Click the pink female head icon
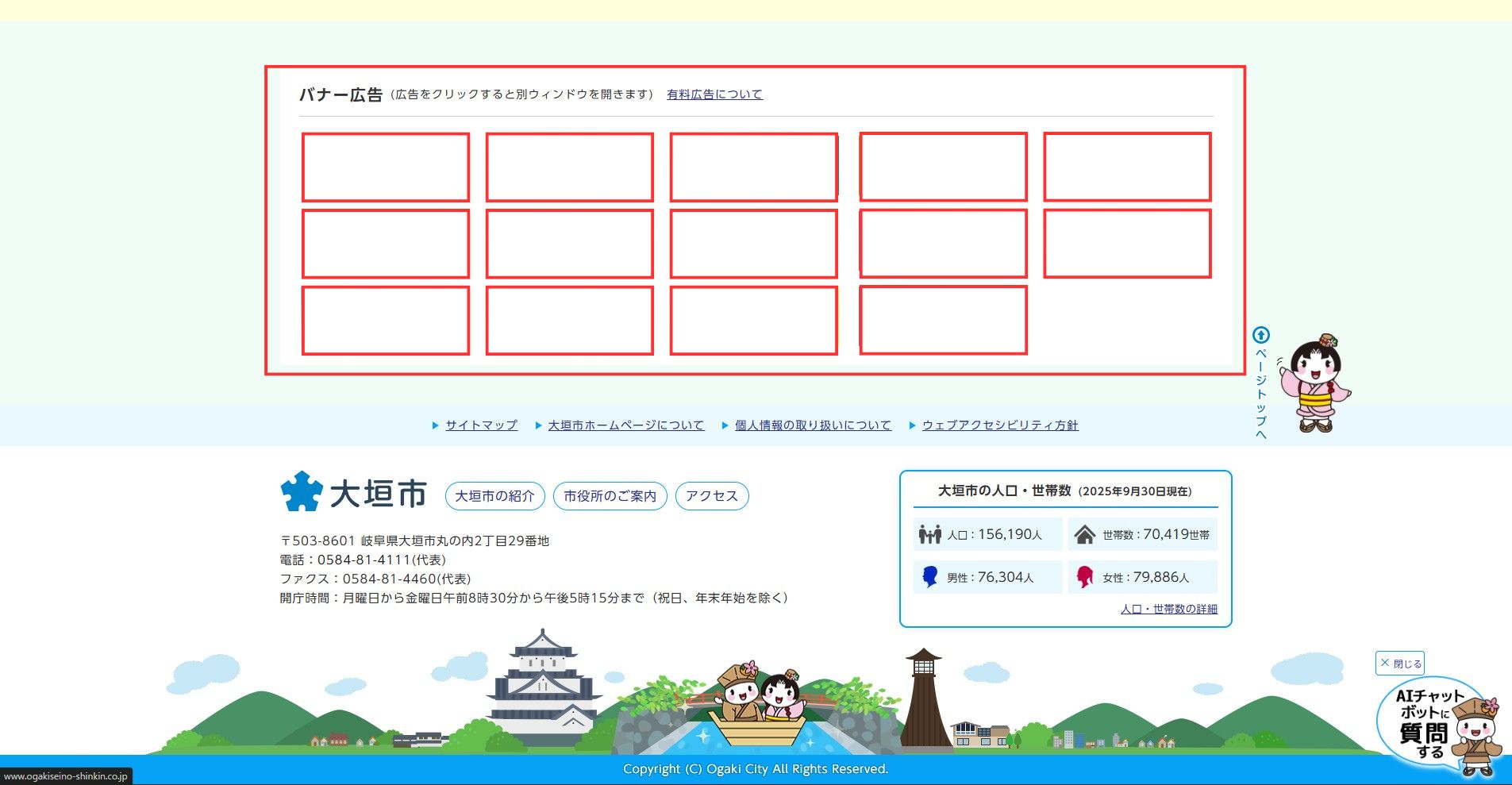1512x785 pixels. [x=1085, y=577]
